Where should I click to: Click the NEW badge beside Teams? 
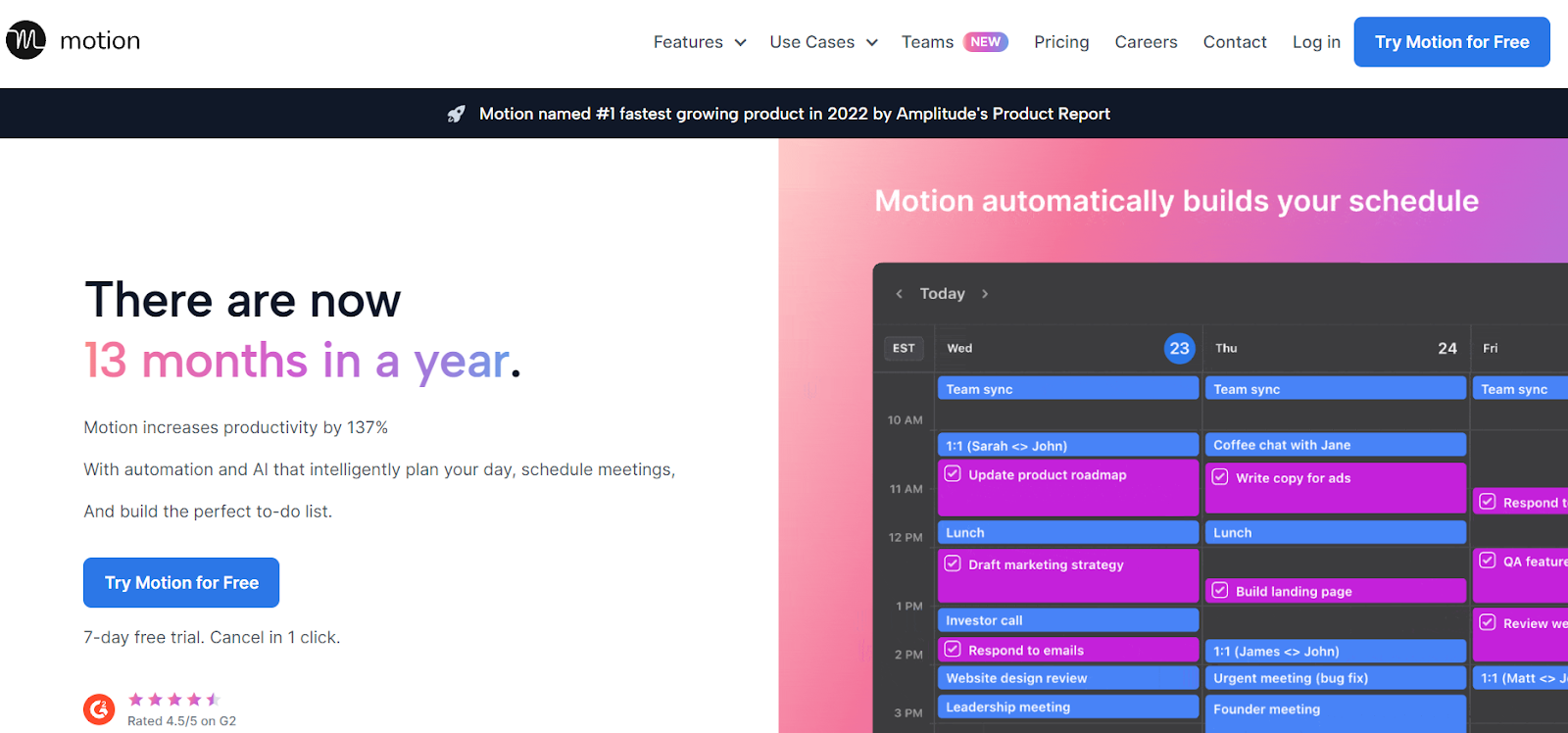click(x=986, y=42)
